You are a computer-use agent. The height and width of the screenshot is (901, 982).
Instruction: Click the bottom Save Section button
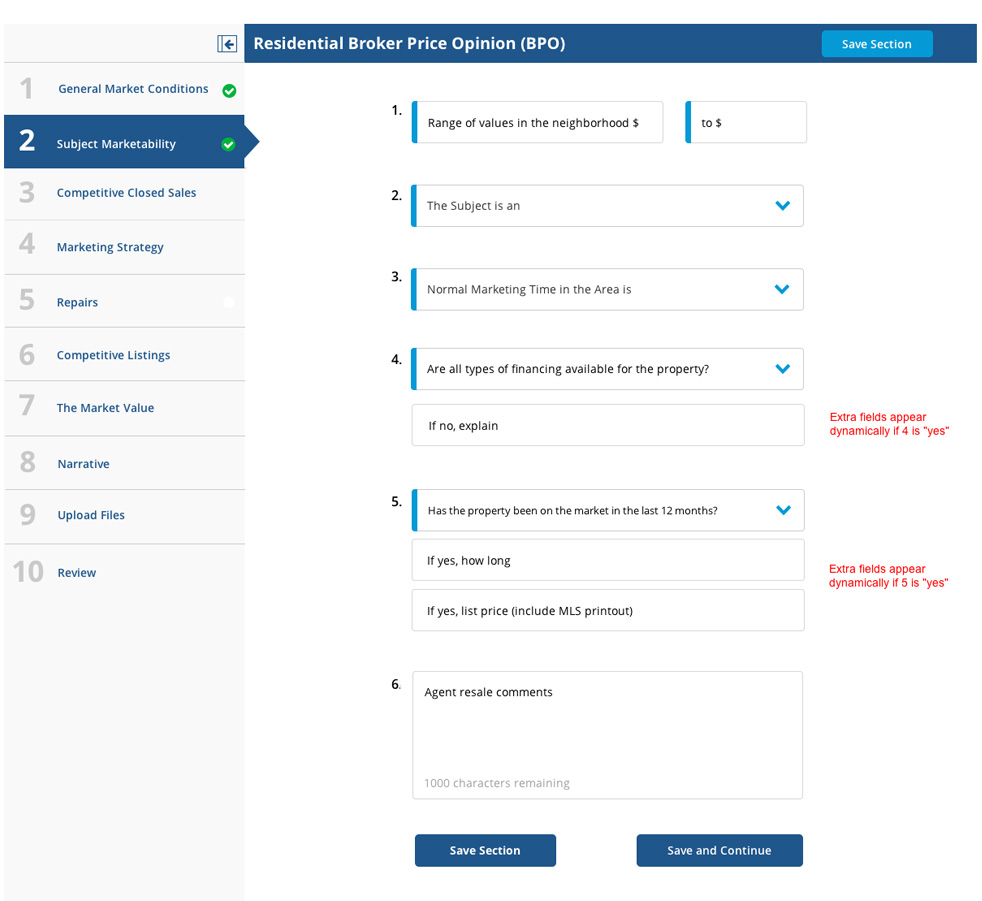pos(485,850)
